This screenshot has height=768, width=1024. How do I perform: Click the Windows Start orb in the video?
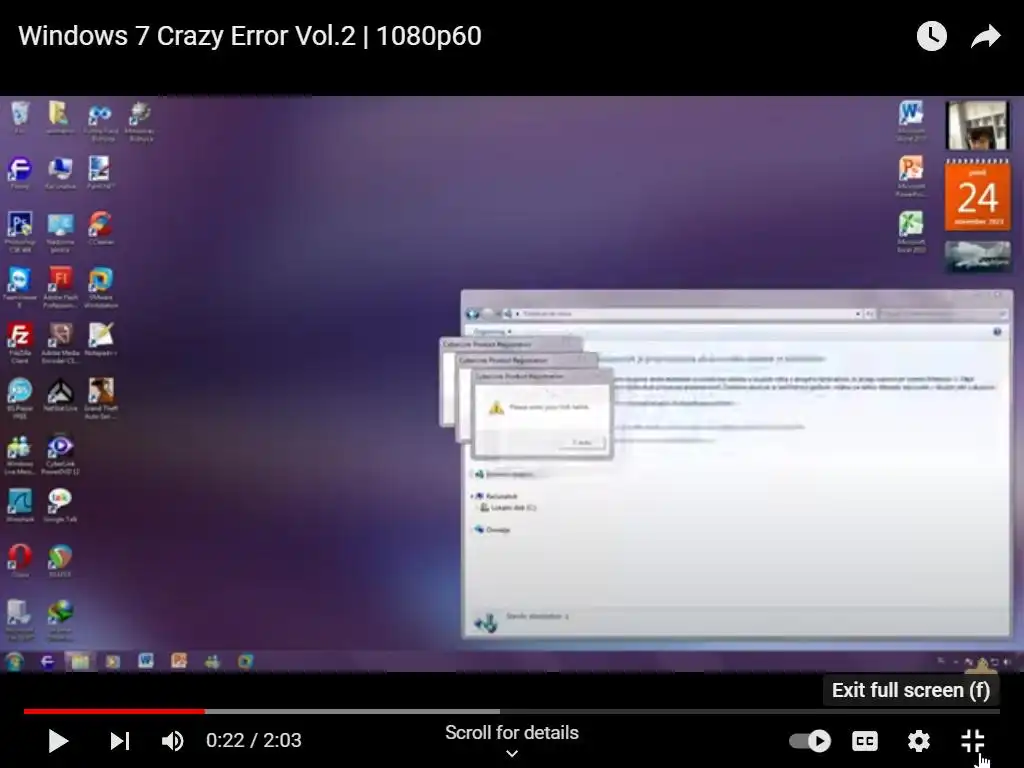14,662
